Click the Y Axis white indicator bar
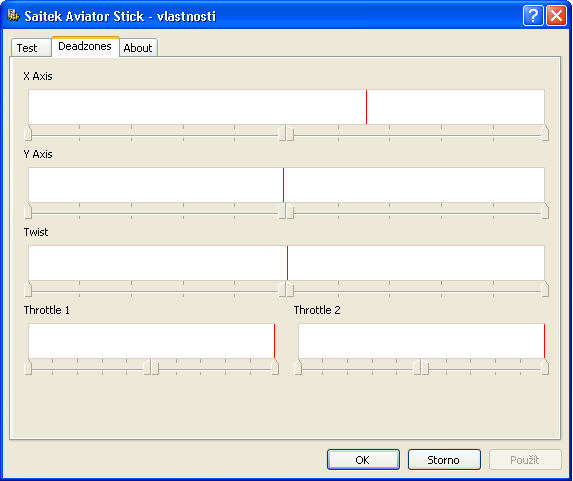 pyautogui.click(x=286, y=185)
